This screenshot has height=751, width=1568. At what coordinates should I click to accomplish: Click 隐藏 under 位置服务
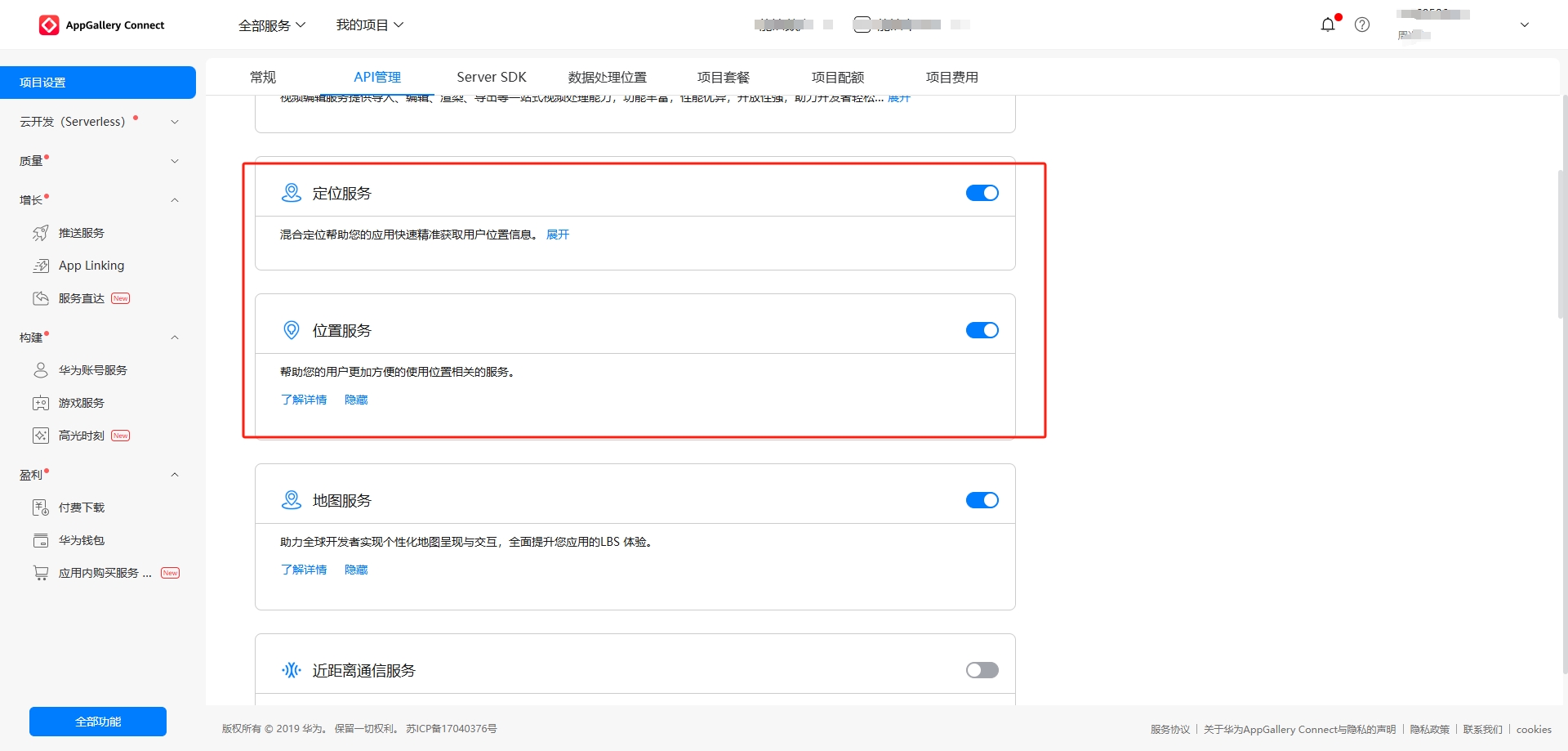[x=356, y=400]
